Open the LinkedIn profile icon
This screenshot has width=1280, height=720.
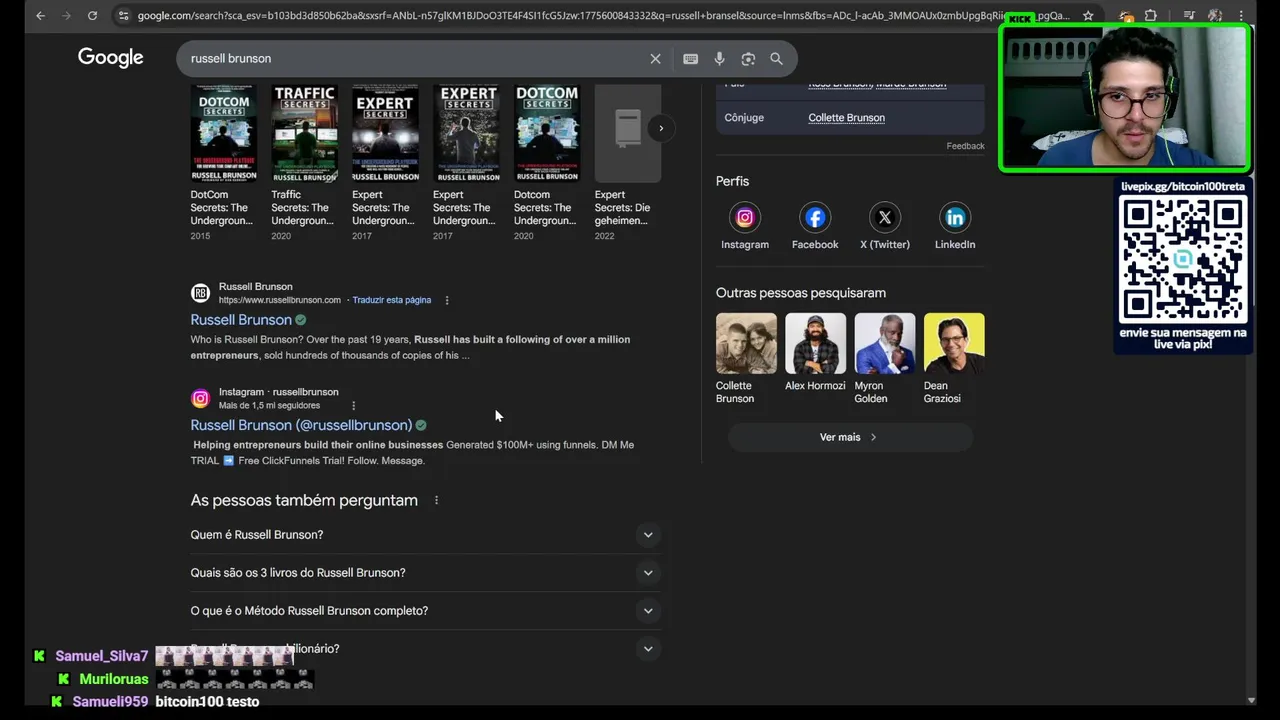pos(955,217)
